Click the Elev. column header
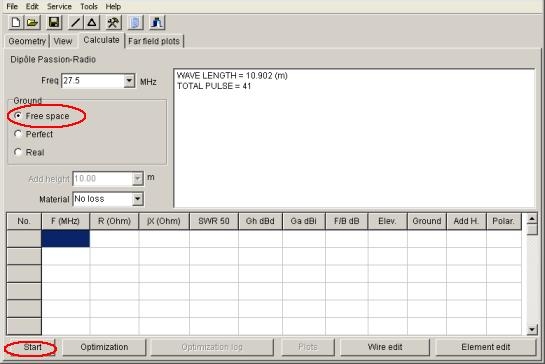Viewport: 545px width, 364px height. click(387, 221)
